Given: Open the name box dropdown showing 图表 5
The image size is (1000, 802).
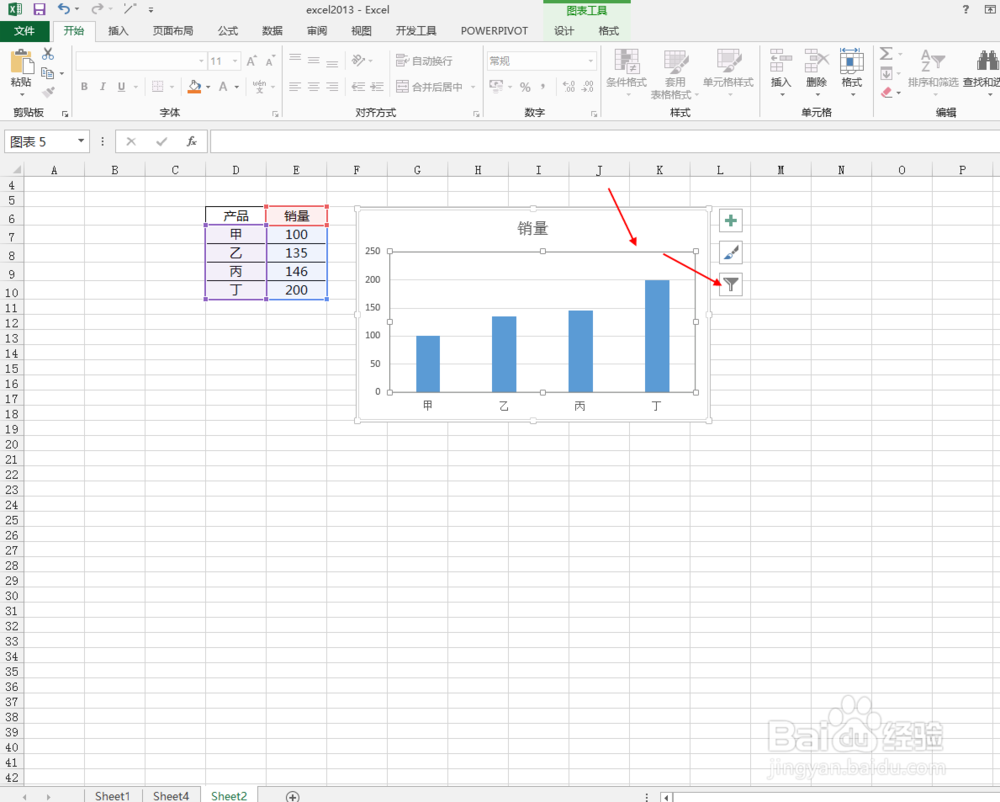Looking at the screenshot, I should coord(81,141).
